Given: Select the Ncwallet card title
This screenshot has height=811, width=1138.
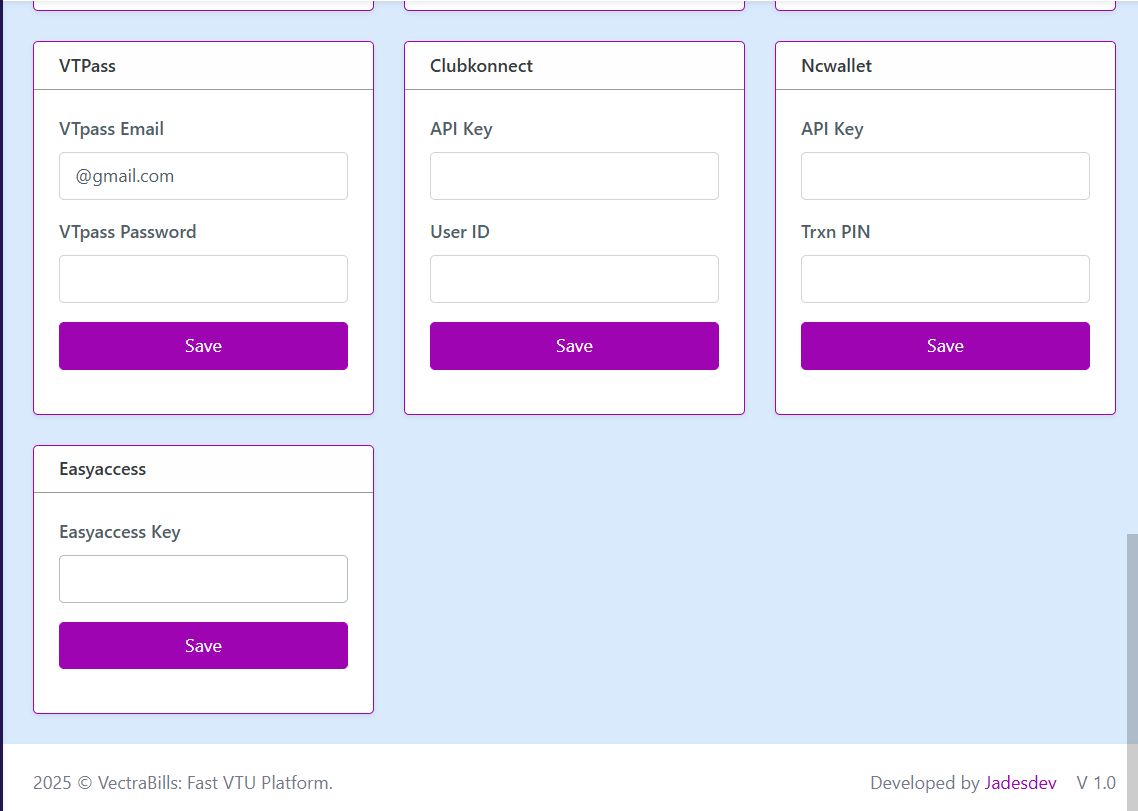Looking at the screenshot, I should [836, 66].
